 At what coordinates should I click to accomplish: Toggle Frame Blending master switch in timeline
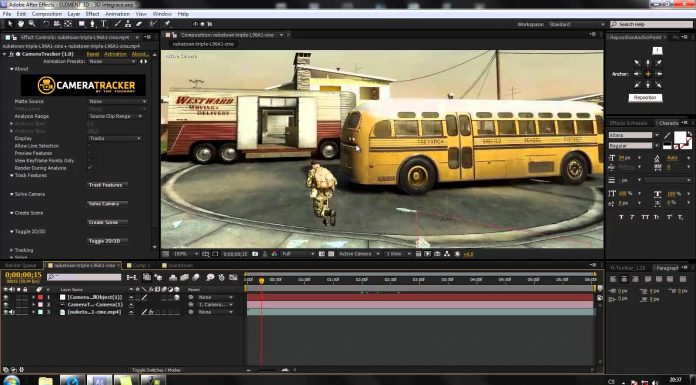point(184,277)
